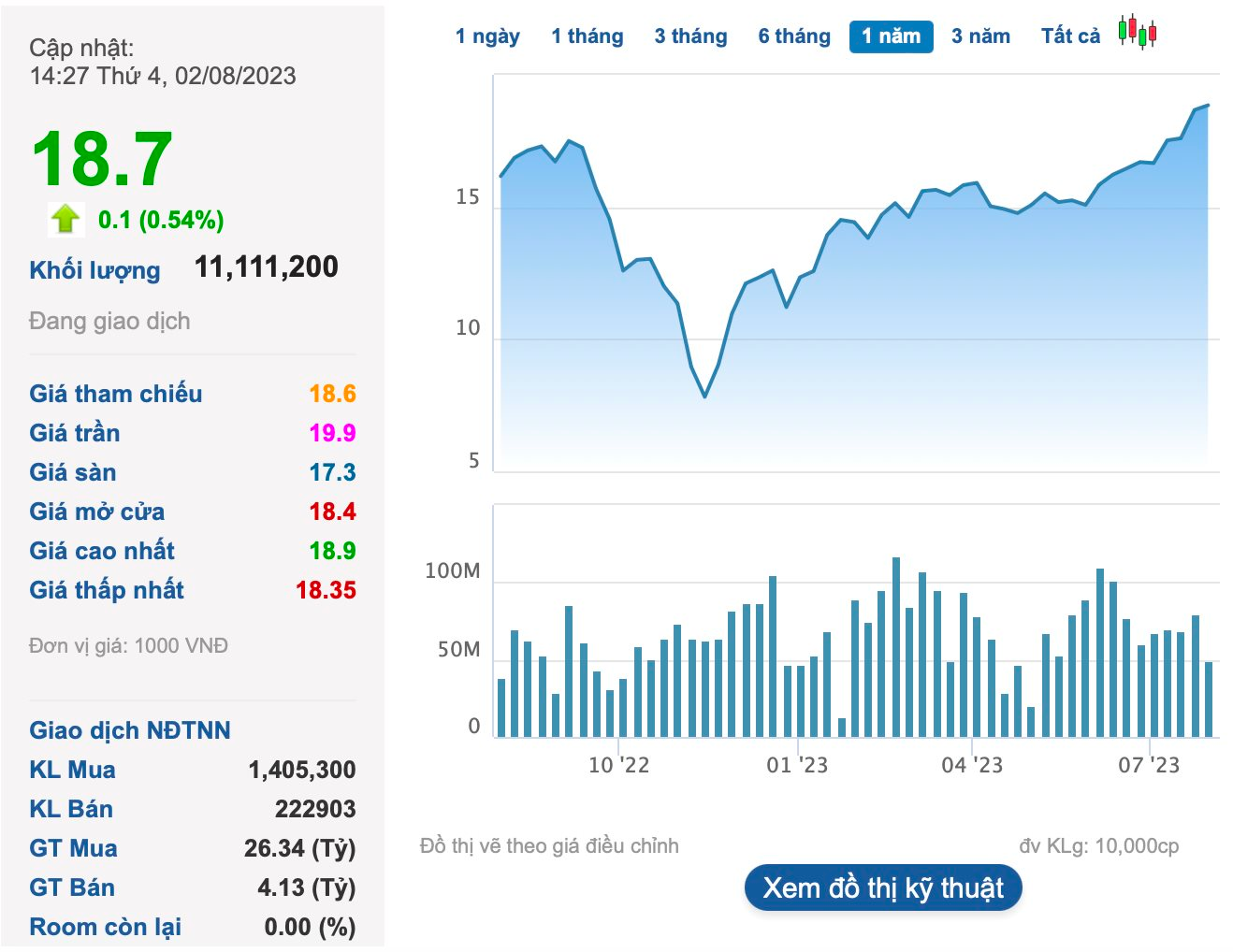Select the Khối lượng label
The width and height of the screenshot is (1233, 952).
[94, 270]
